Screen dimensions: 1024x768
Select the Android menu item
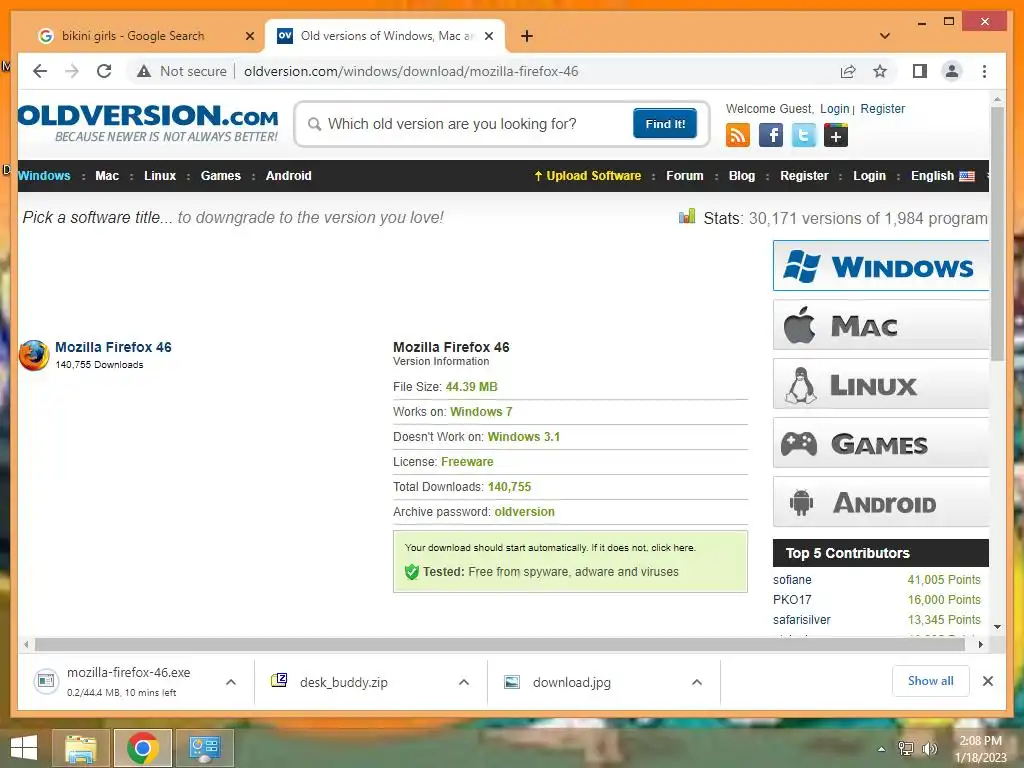pyautogui.click(x=289, y=176)
